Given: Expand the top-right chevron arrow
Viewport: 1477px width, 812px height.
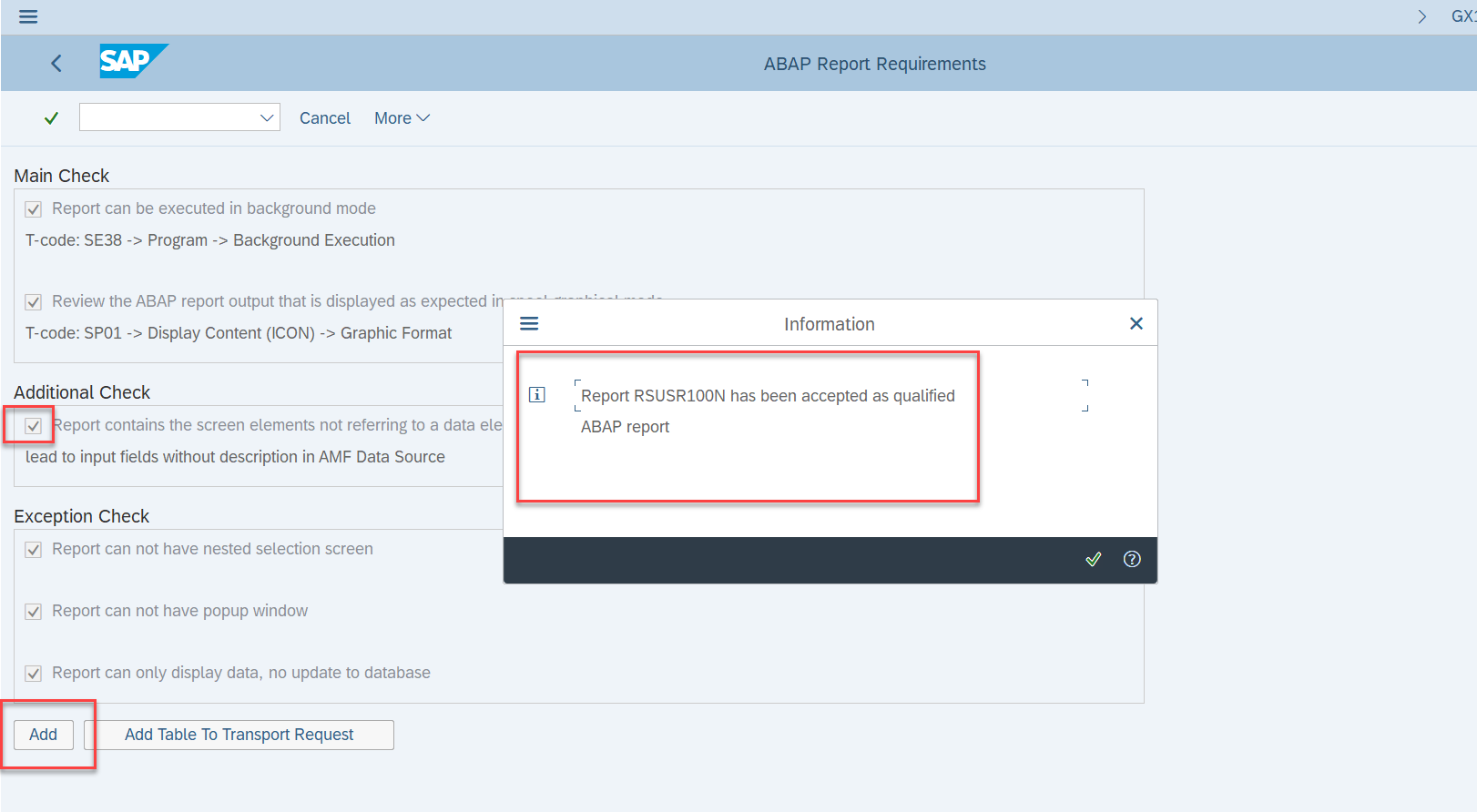Looking at the screenshot, I should click(x=1422, y=16).
